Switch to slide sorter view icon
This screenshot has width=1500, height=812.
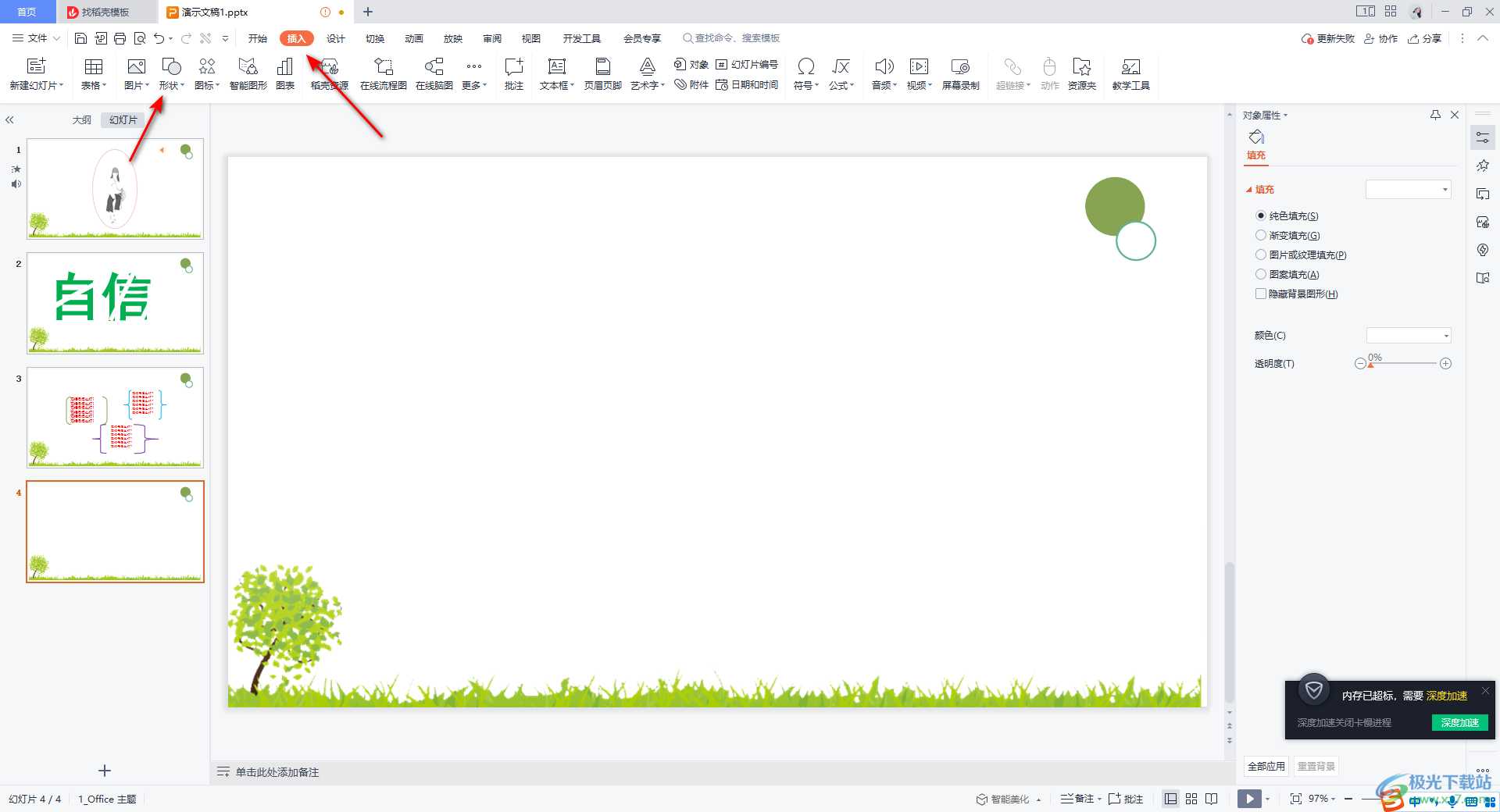(x=1191, y=799)
